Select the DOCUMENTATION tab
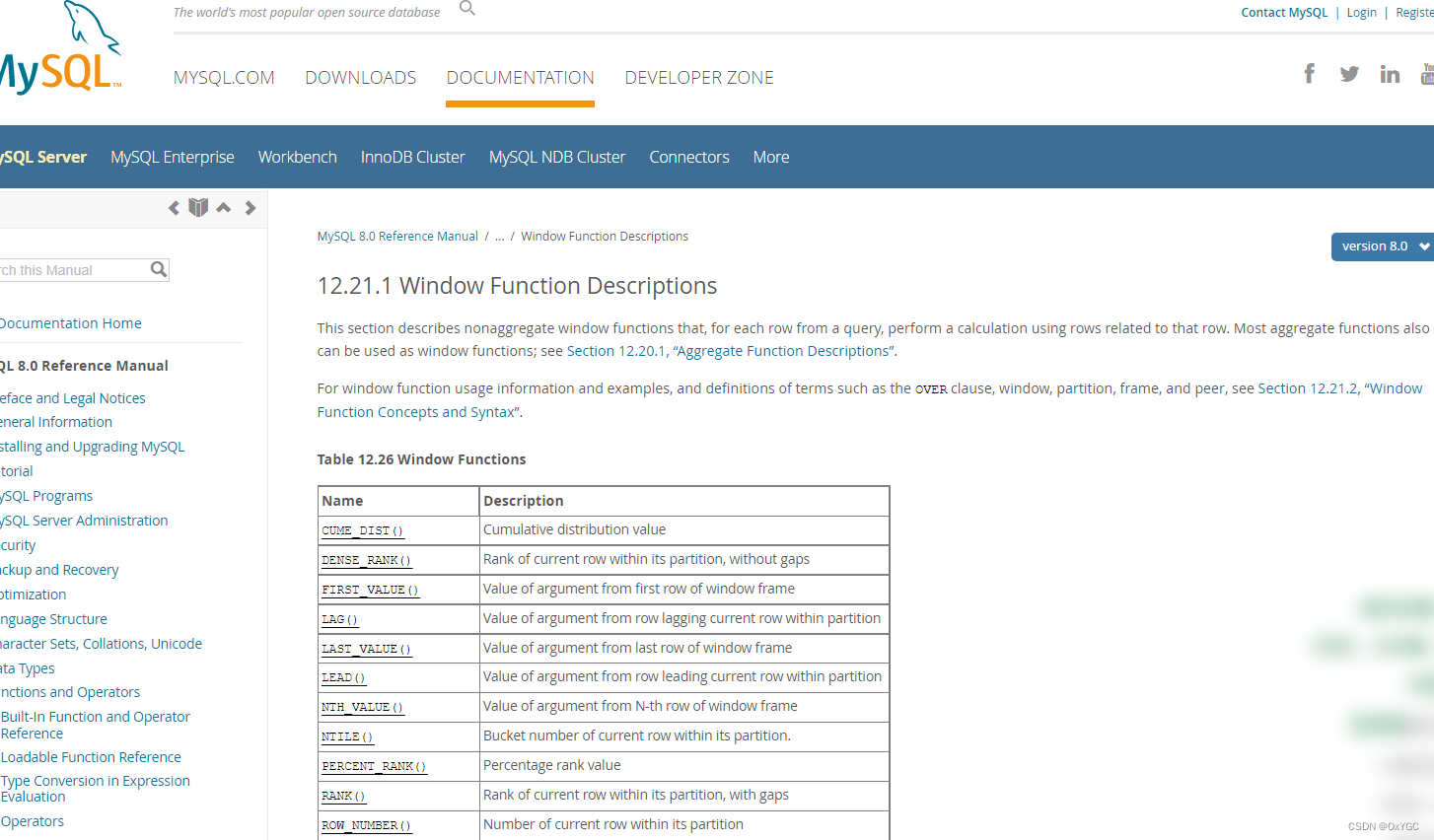 pyautogui.click(x=521, y=78)
